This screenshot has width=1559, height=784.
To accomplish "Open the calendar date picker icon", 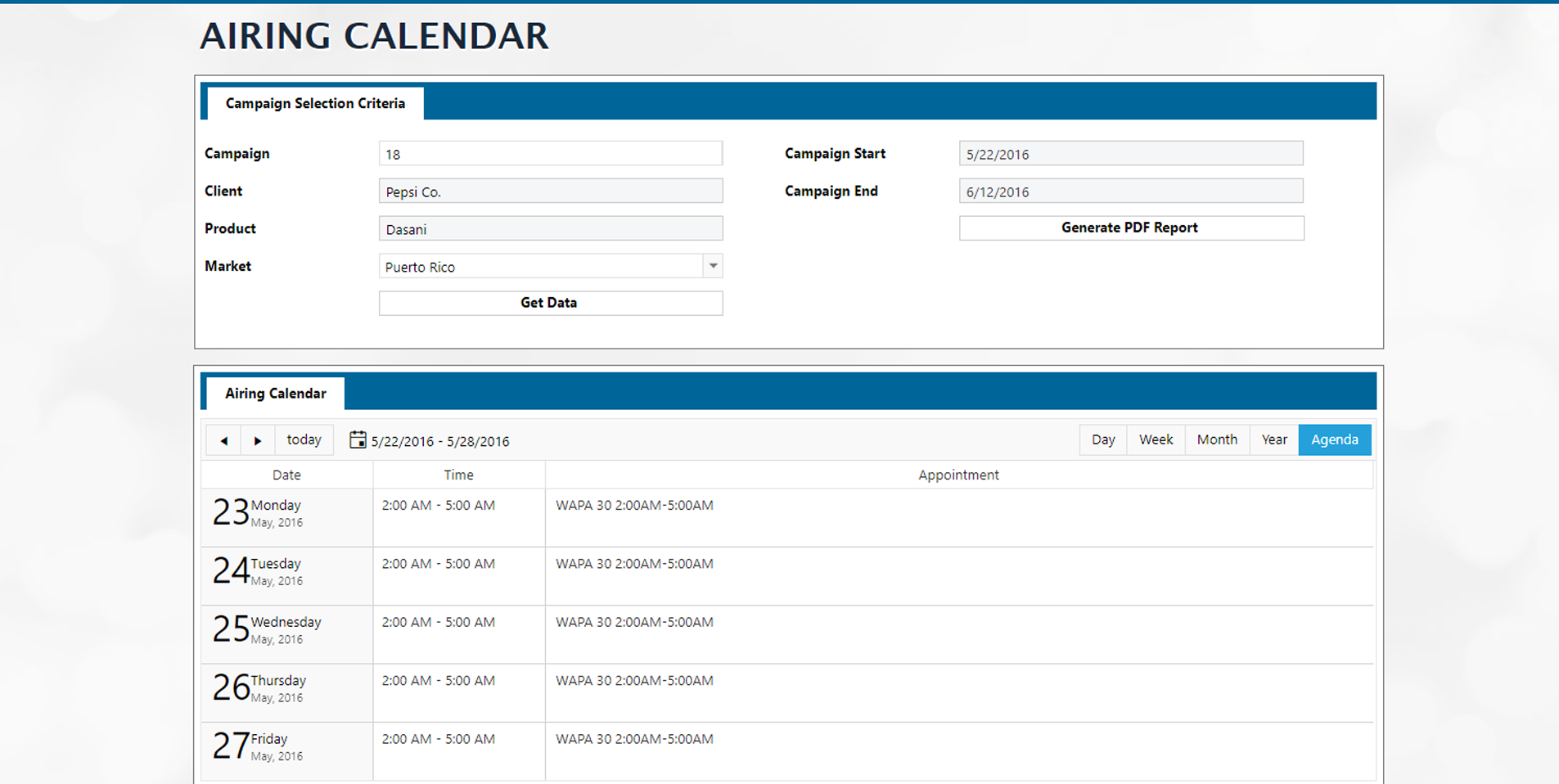I will 358,440.
